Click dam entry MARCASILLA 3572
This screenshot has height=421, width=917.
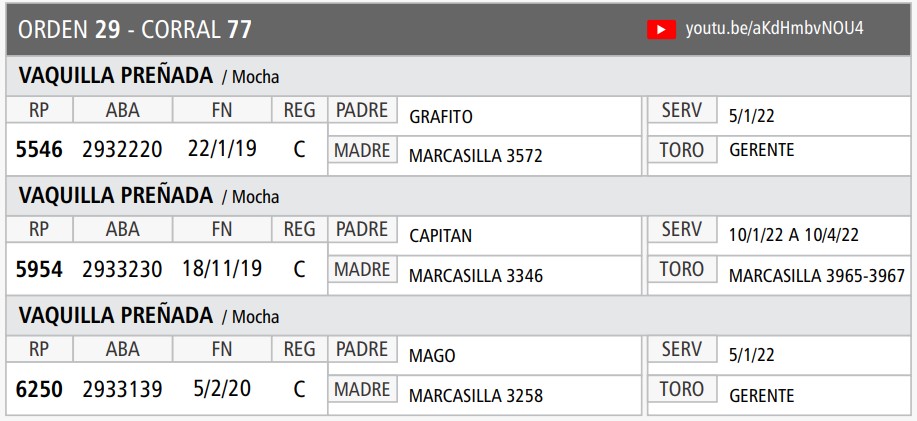[476, 156]
